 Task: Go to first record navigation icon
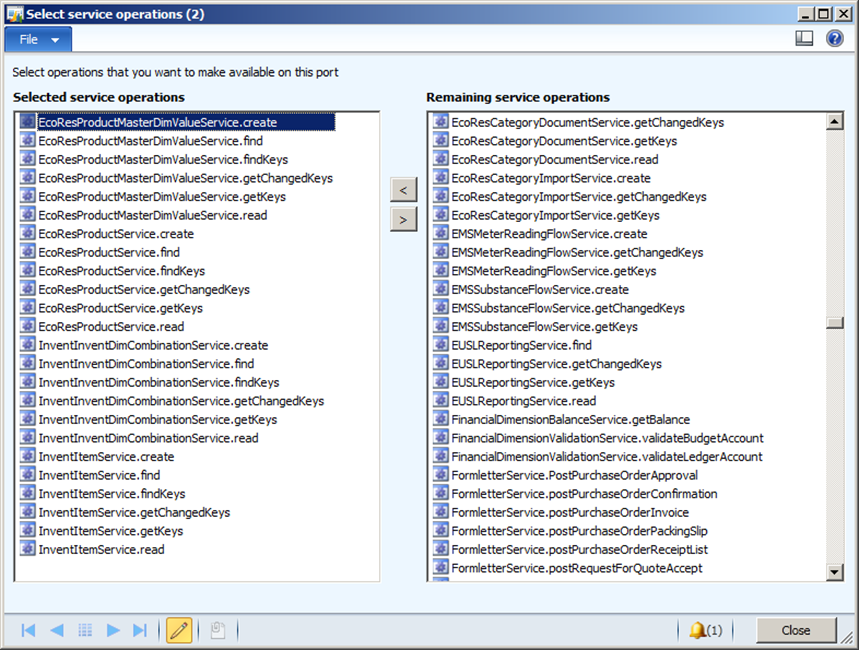tap(28, 630)
